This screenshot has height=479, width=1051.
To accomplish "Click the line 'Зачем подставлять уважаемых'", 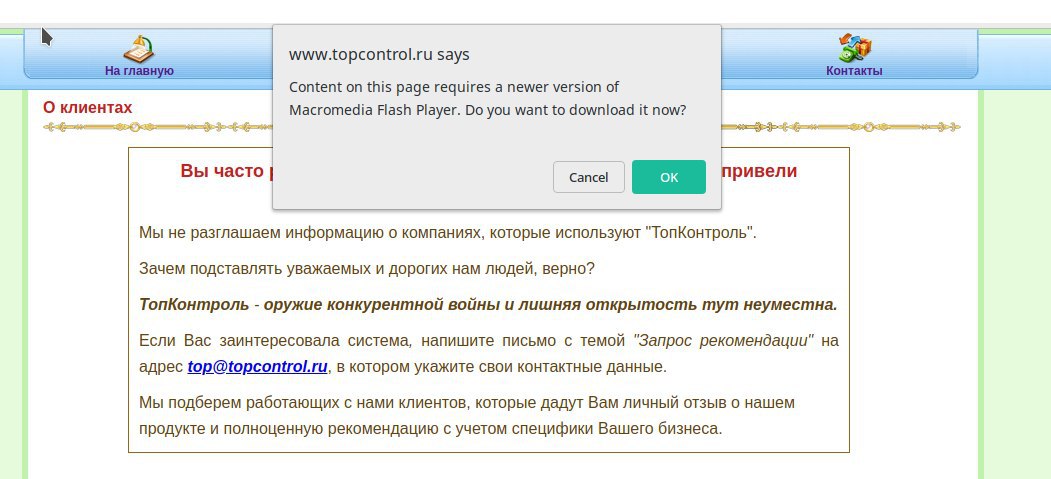I will click(367, 269).
